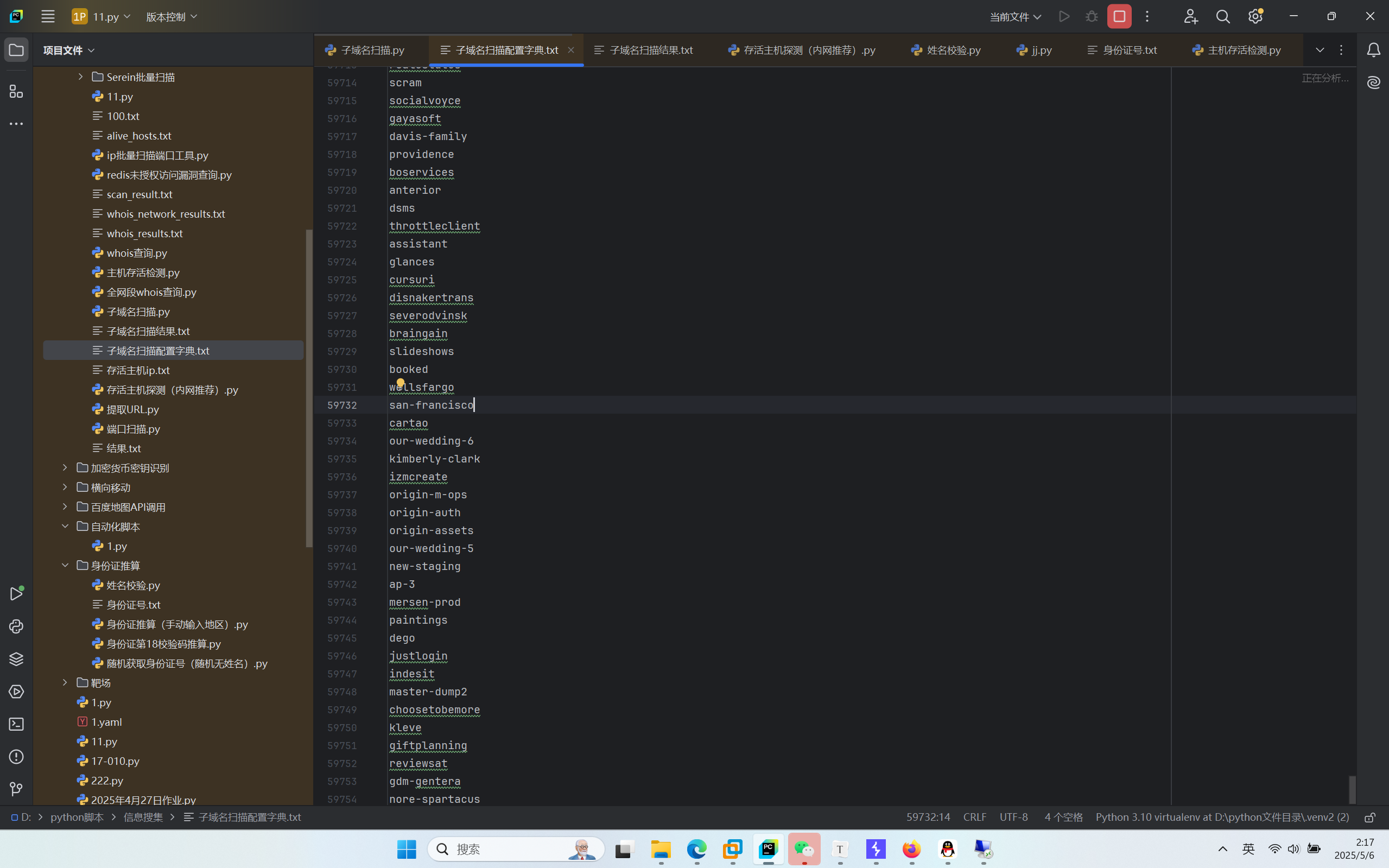Collapse the 身份证推算 folder
The image size is (1389, 868).
point(65,566)
